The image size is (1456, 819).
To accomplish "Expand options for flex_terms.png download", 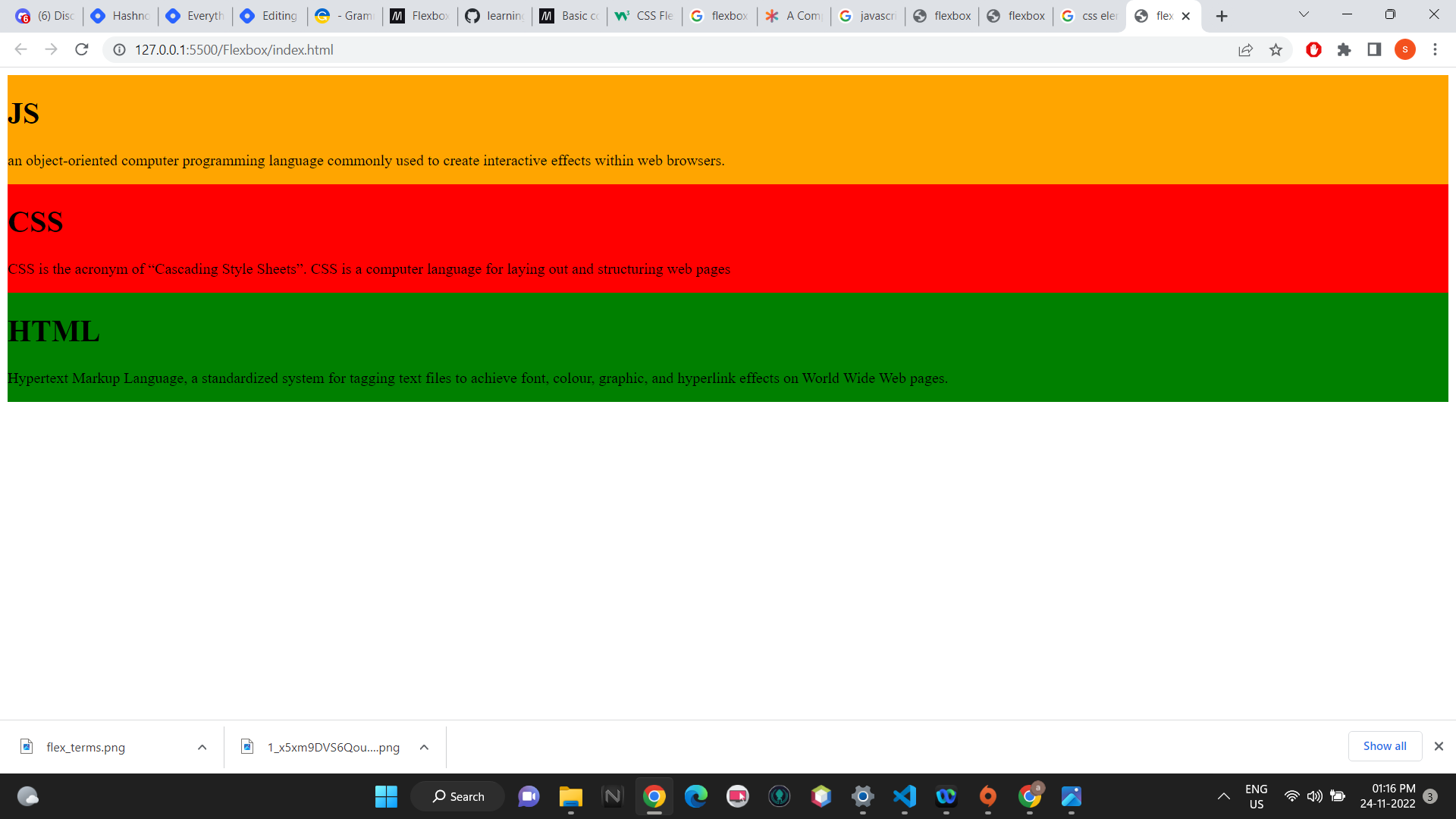I will tap(202, 748).
